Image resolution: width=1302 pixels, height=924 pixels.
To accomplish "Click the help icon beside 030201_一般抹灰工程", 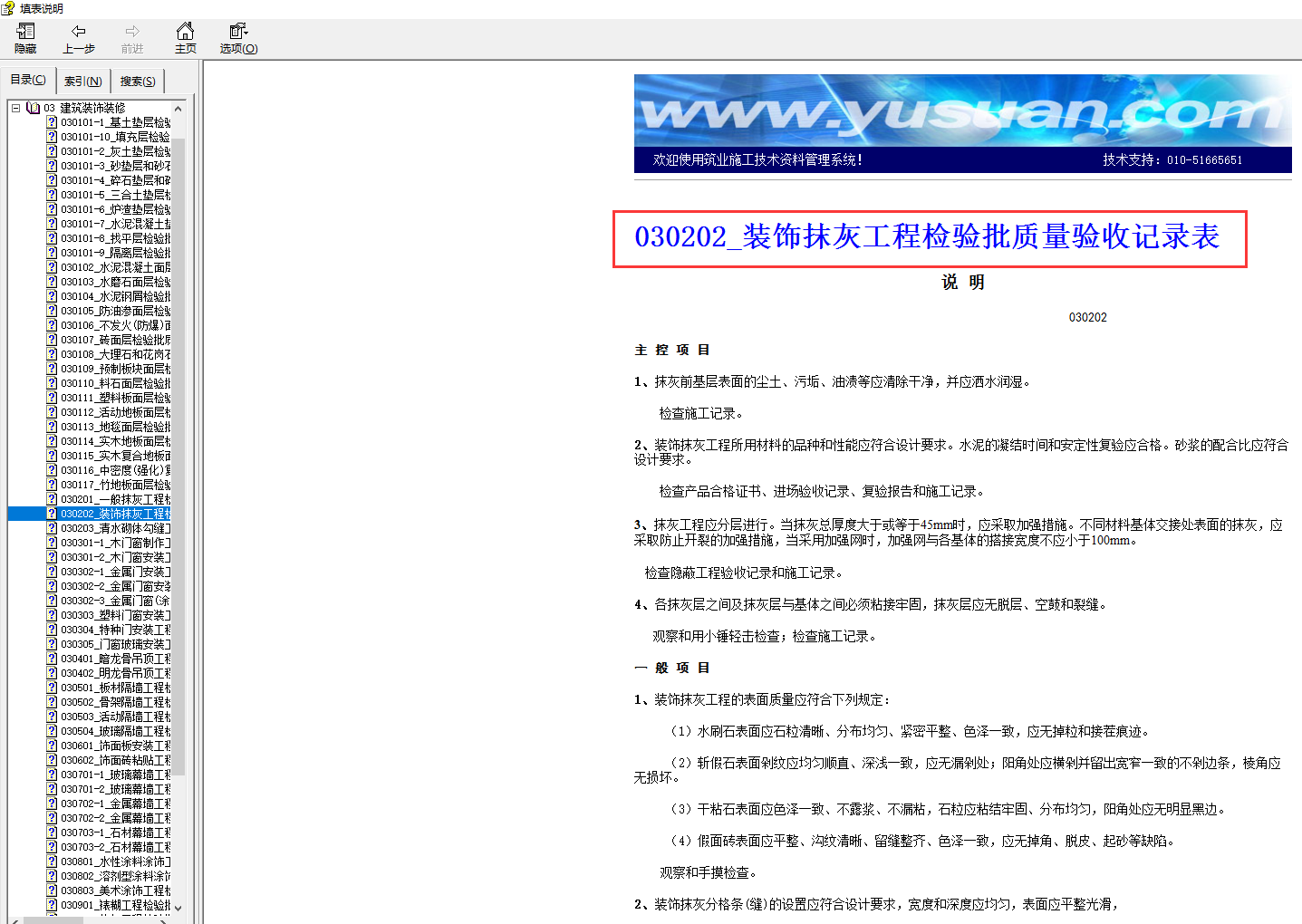I will pyautogui.click(x=52, y=499).
